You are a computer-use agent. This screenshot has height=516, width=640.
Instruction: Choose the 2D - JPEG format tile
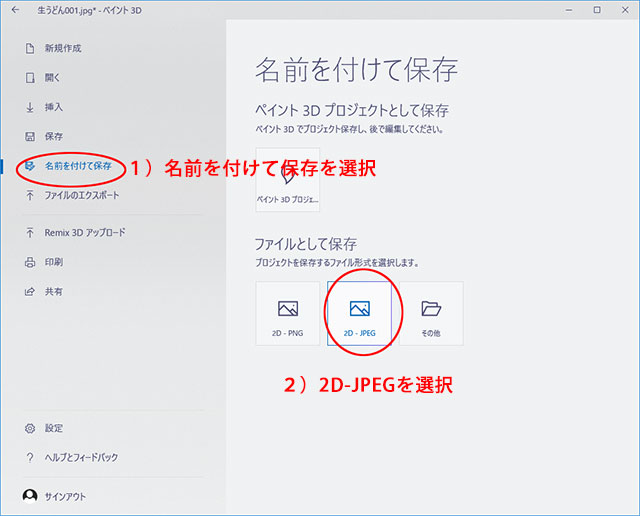coord(359,314)
